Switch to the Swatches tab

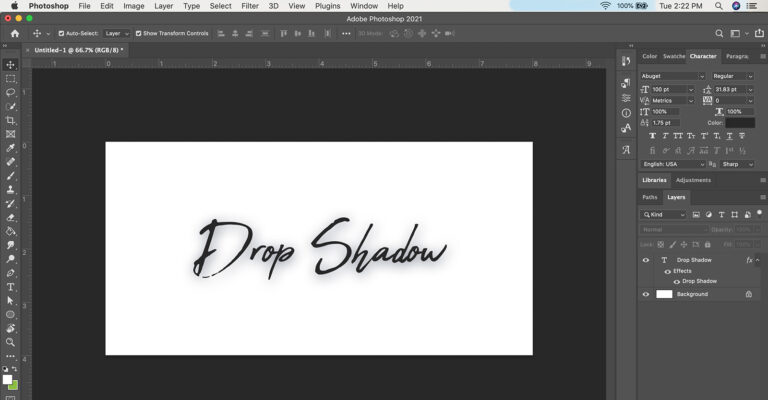pos(674,56)
